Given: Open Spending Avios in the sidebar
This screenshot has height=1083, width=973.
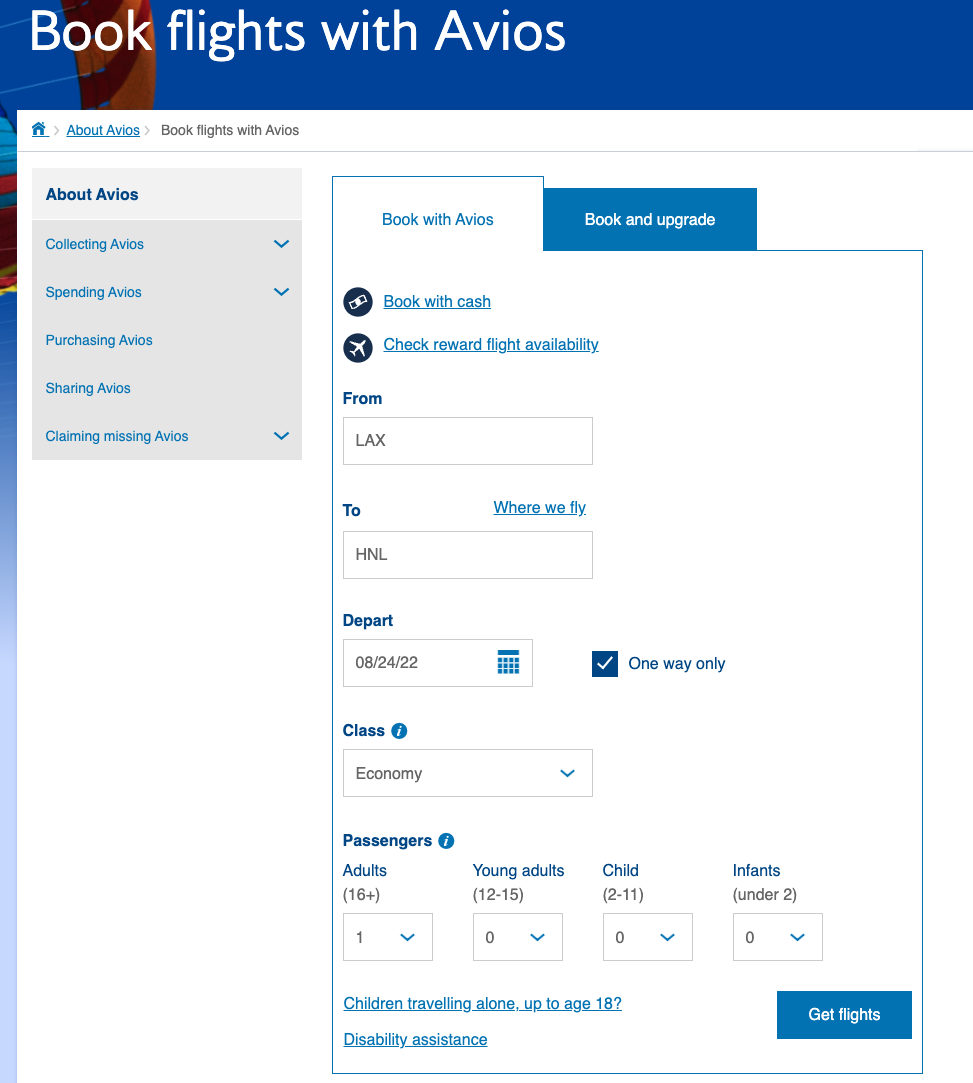Looking at the screenshot, I should (x=93, y=292).
